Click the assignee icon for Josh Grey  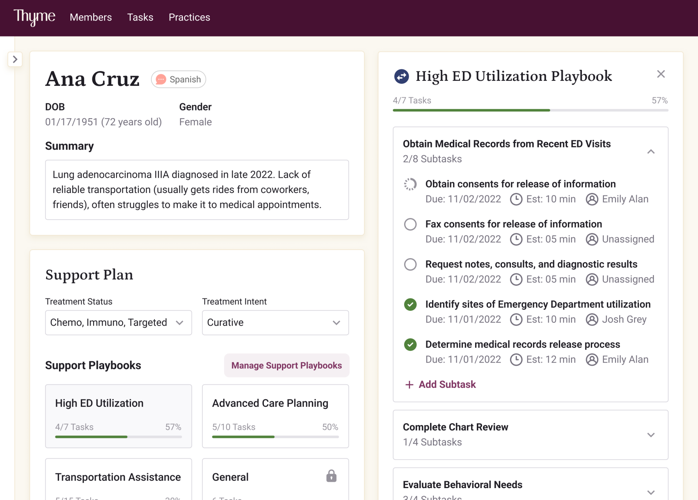pos(592,319)
